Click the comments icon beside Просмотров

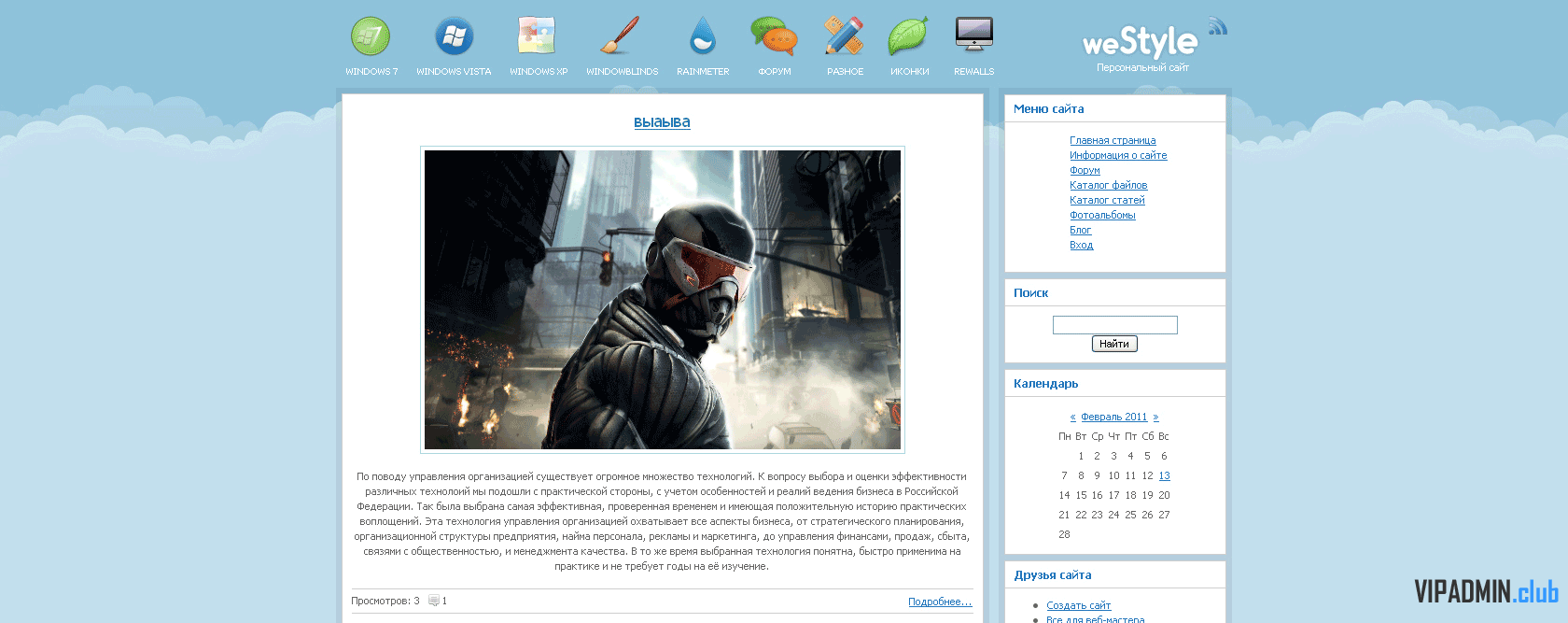click(x=433, y=601)
